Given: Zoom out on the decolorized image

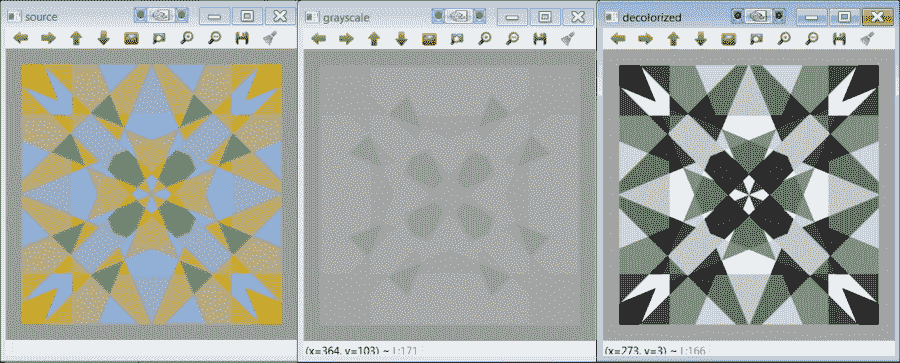Looking at the screenshot, I should [811, 38].
